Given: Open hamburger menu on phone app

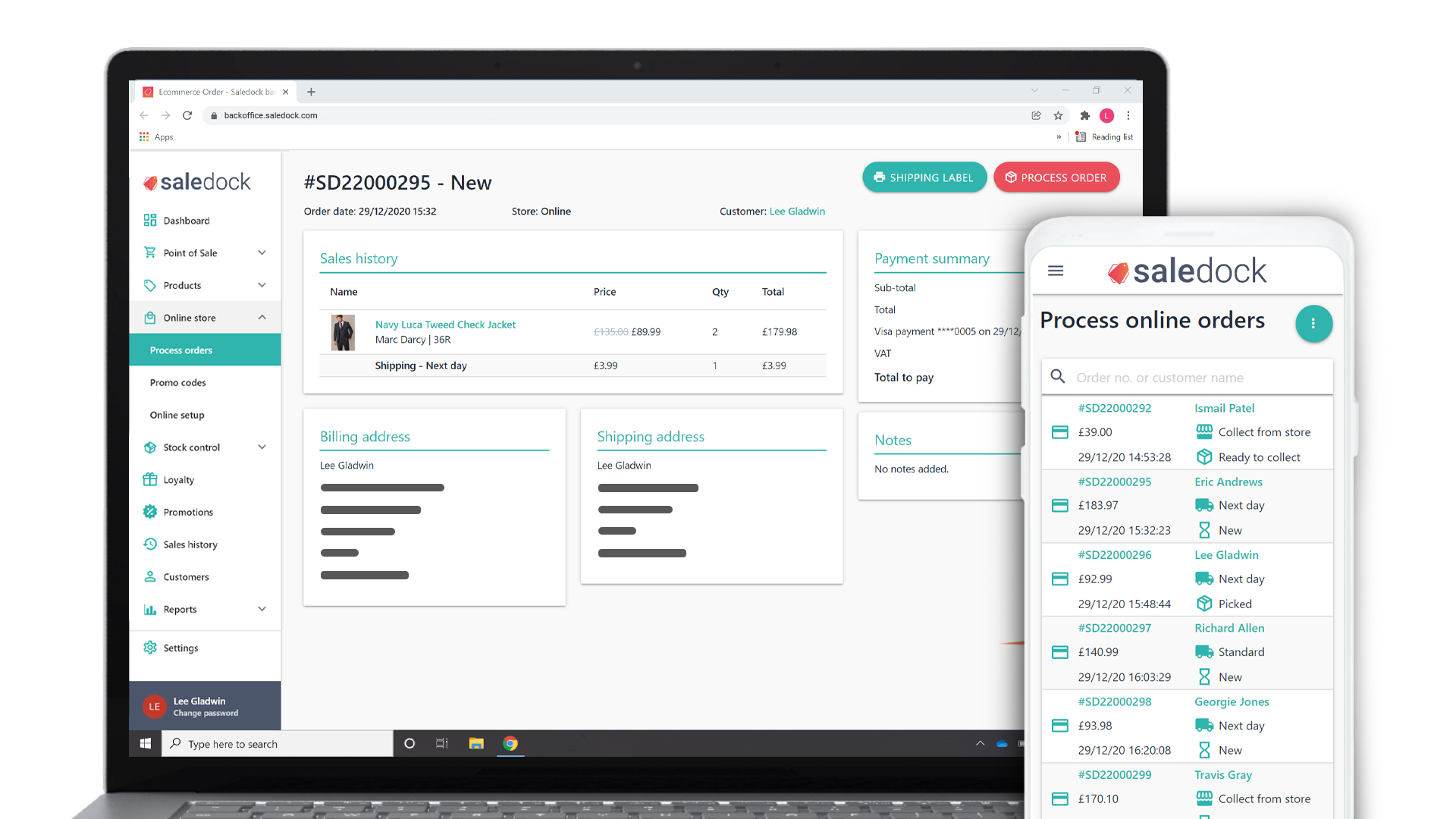Looking at the screenshot, I should point(1056,271).
